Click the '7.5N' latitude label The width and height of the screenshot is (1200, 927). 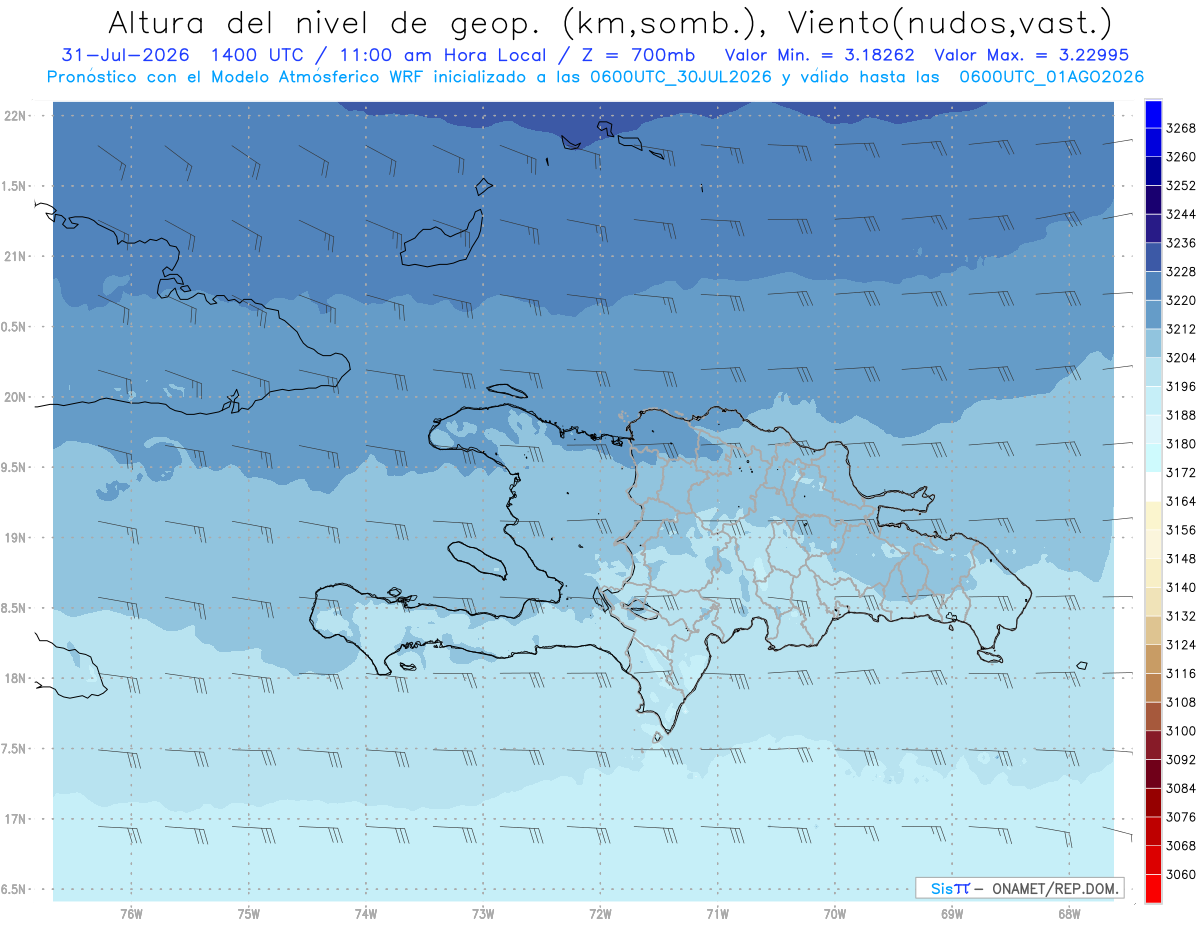pos(14,749)
